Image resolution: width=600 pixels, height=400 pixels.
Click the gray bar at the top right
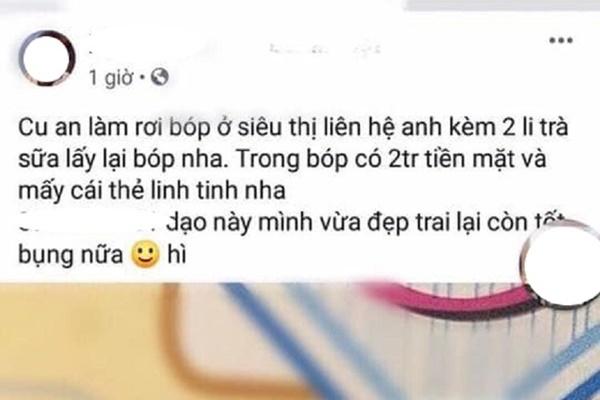[x=502, y=5]
